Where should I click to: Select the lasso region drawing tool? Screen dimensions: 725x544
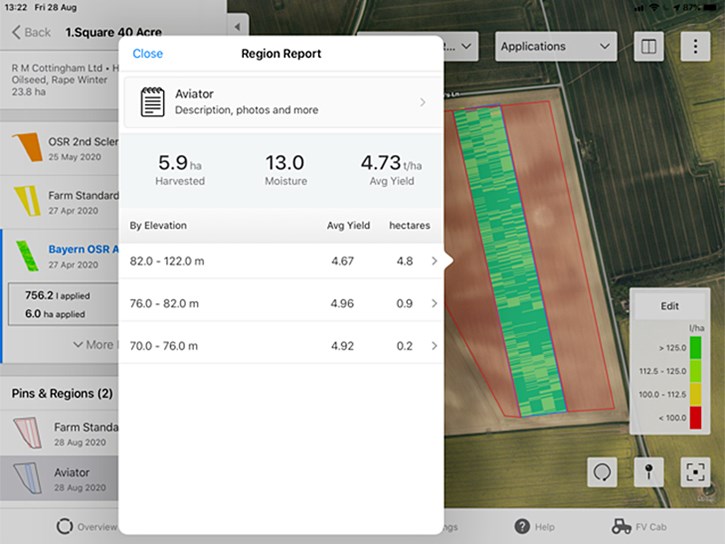tap(602, 472)
